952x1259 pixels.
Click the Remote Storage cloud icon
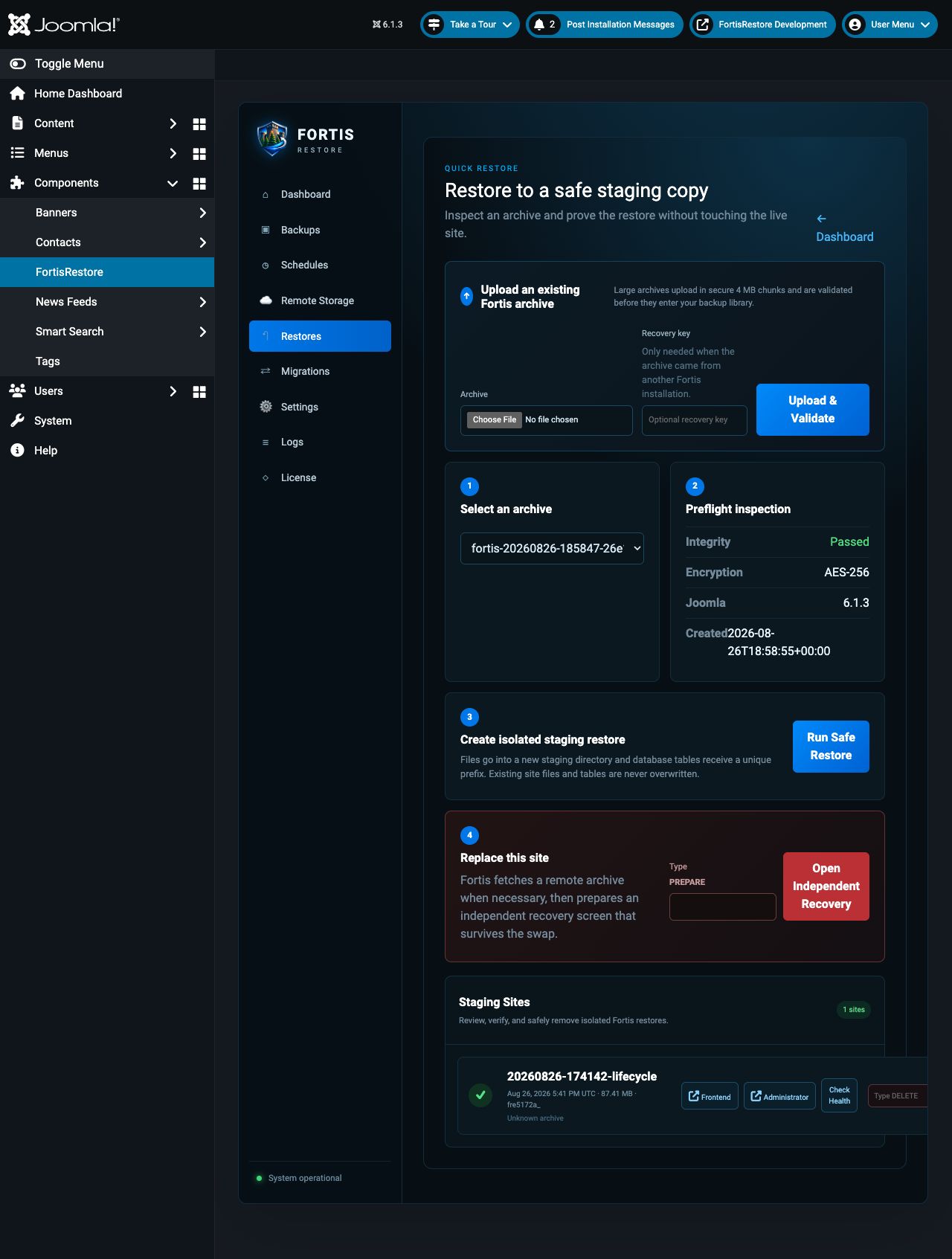pos(266,300)
